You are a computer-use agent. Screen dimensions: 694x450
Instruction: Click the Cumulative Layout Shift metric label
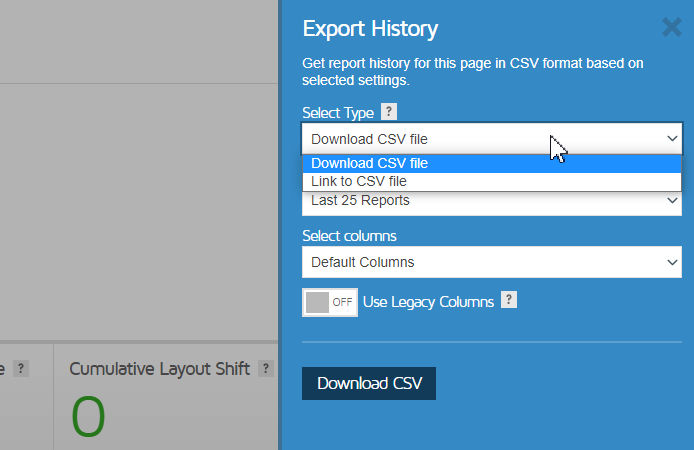tap(159, 369)
